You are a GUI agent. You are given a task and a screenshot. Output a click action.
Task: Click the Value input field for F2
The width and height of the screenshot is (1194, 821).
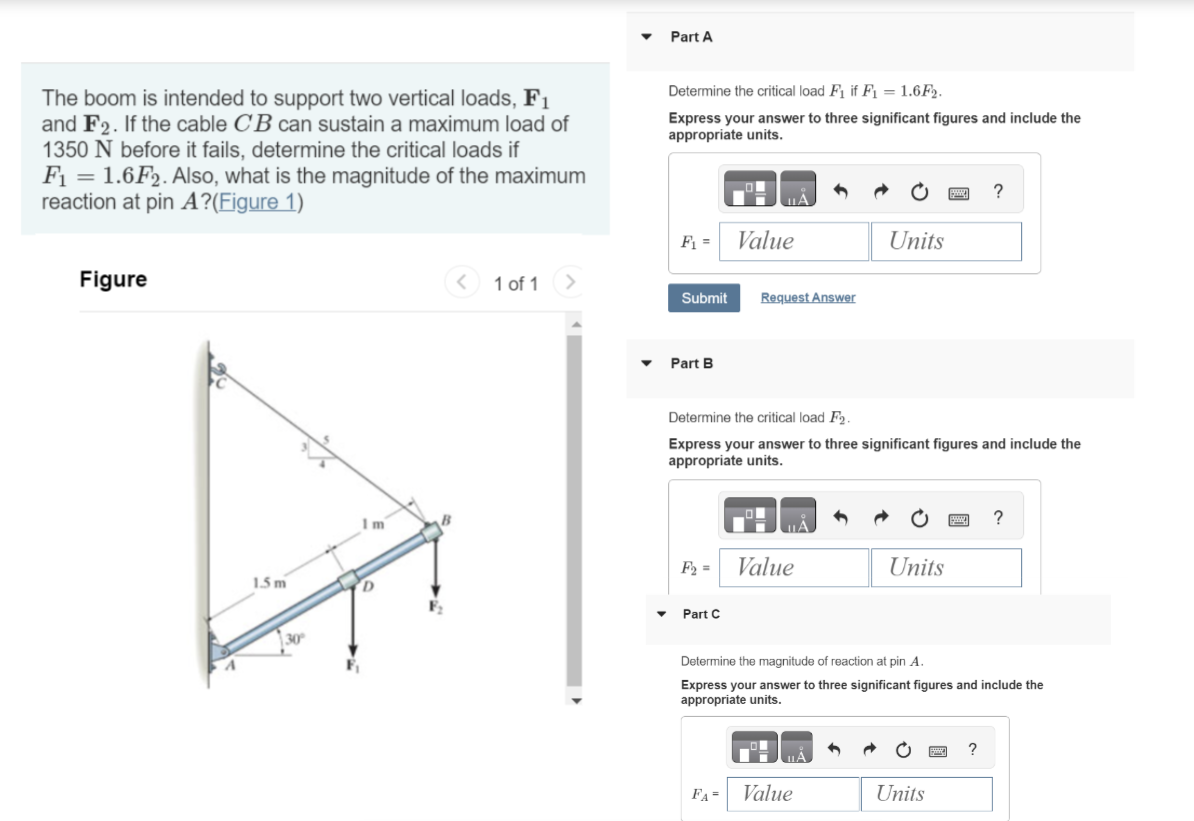(x=793, y=567)
